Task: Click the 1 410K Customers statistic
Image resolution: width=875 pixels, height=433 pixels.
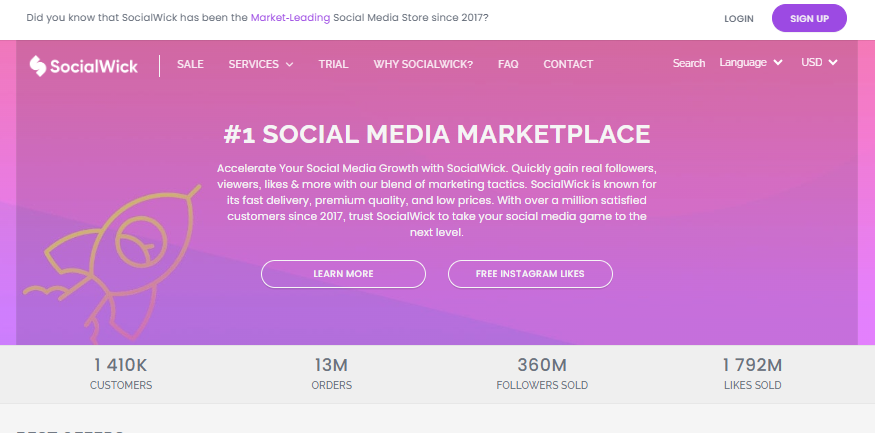Action: [x=121, y=374]
